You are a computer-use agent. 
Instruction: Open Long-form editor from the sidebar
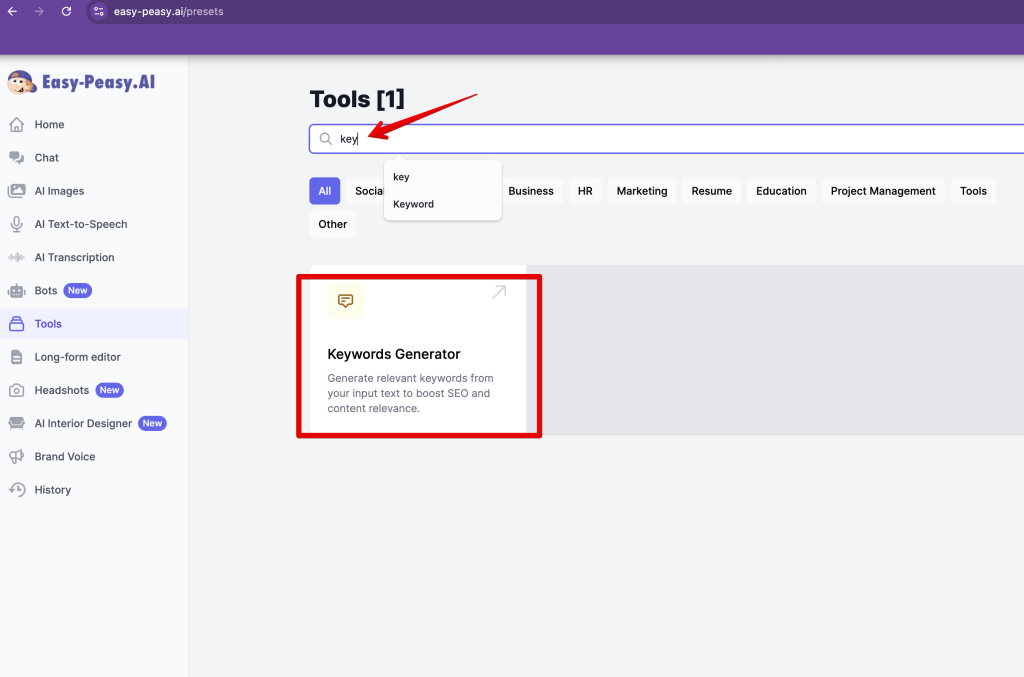point(78,357)
